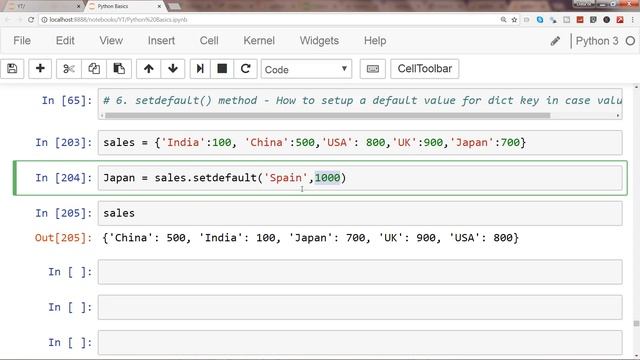Image resolution: width=640 pixels, height=360 pixels.
Task: Run the cell with the step-forward icon
Action: (x=200, y=69)
